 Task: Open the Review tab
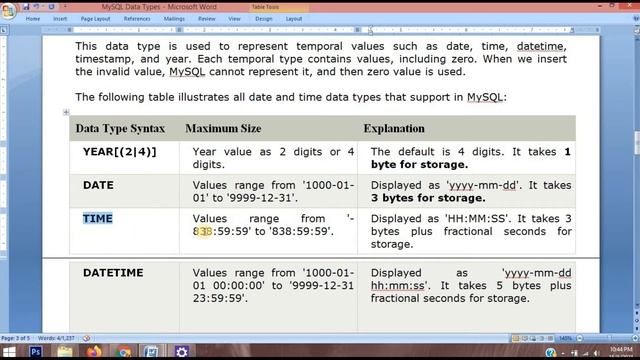pos(207,19)
